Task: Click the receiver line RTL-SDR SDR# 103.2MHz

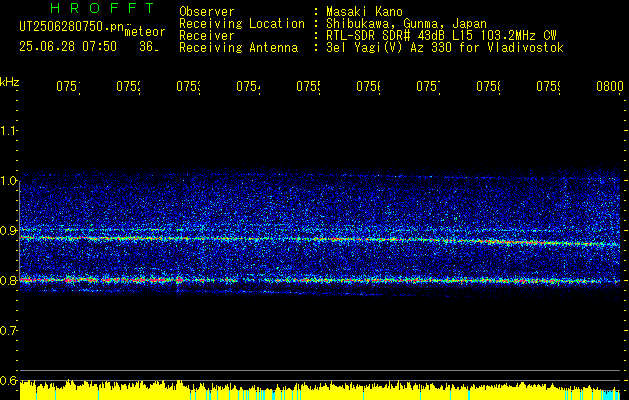Action: [441, 35]
